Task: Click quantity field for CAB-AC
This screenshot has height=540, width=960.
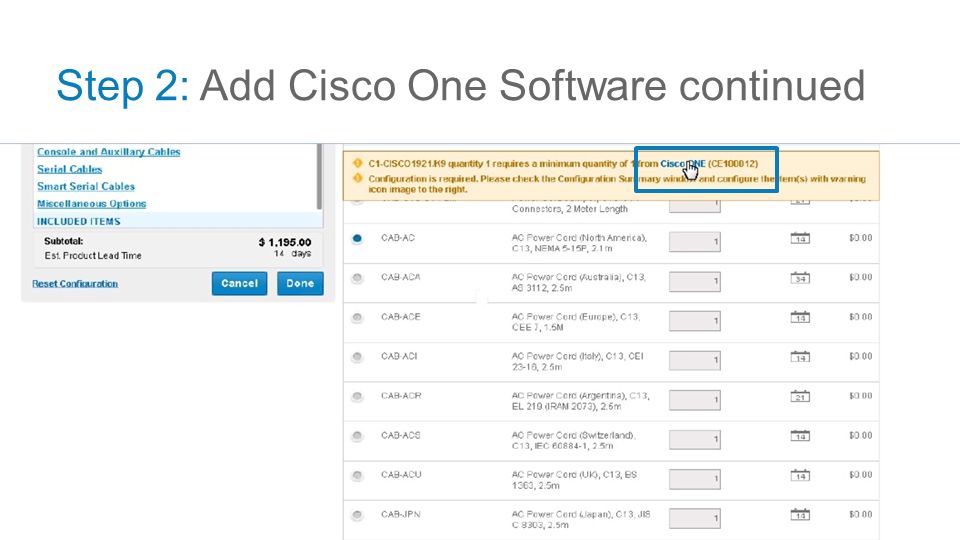Action: click(x=694, y=241)
